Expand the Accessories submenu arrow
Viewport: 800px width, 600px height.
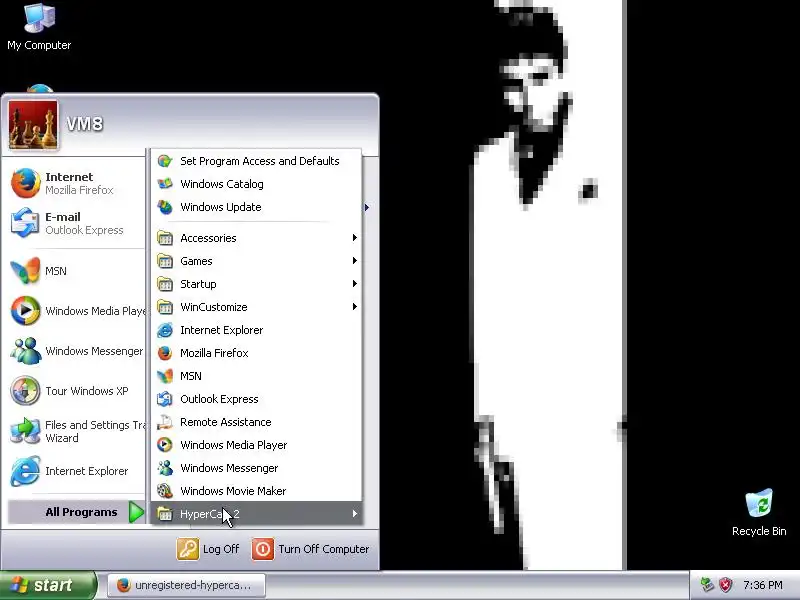click(354, 238)
